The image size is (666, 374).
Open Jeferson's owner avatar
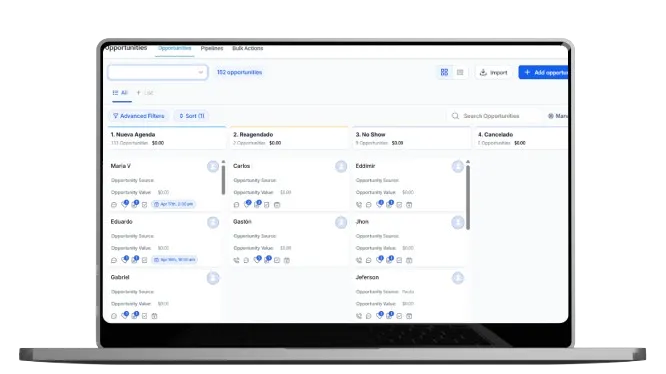point(457,278)
